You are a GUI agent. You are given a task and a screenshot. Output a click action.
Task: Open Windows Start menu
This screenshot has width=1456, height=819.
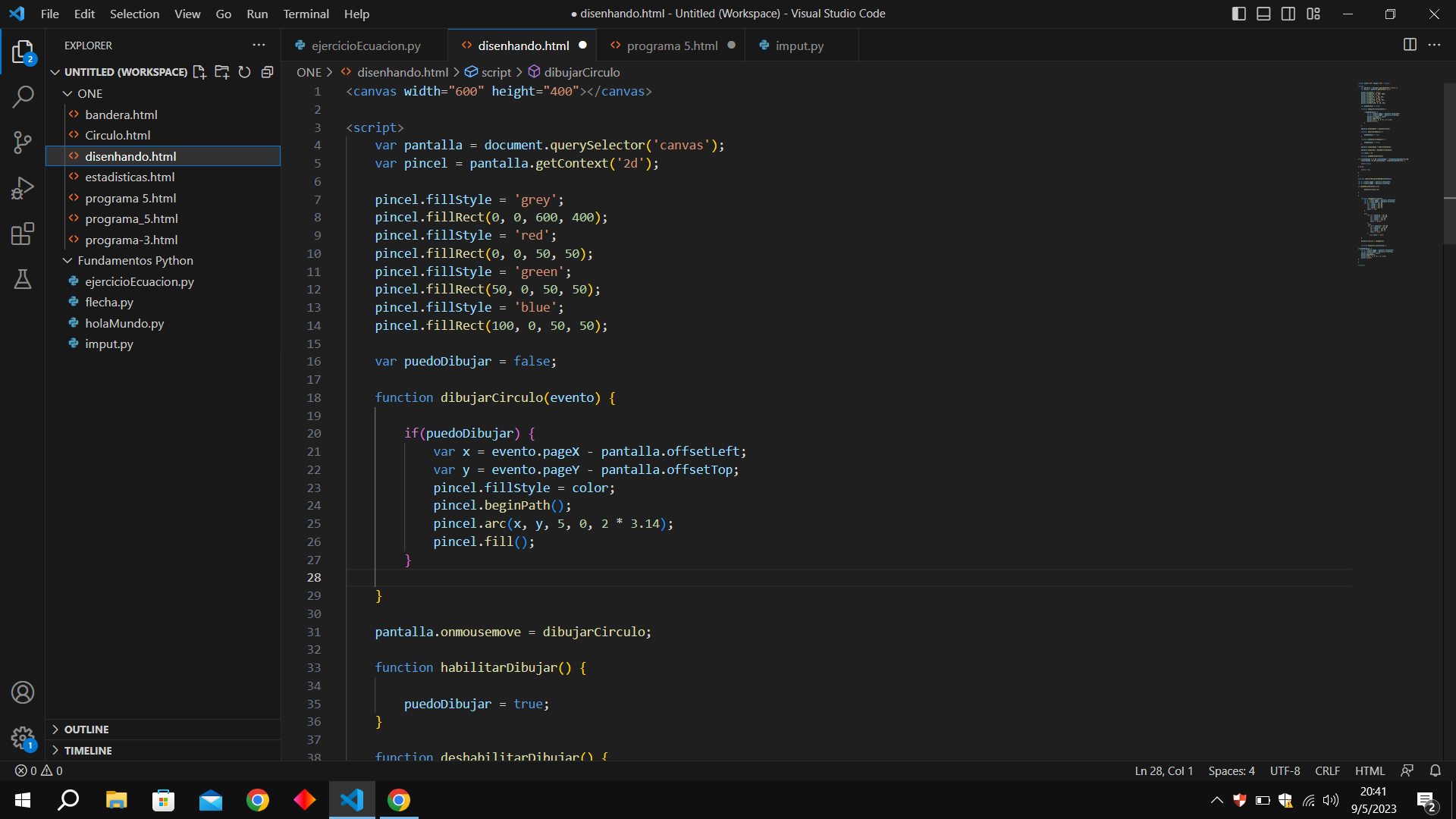[x=23, y=800]
